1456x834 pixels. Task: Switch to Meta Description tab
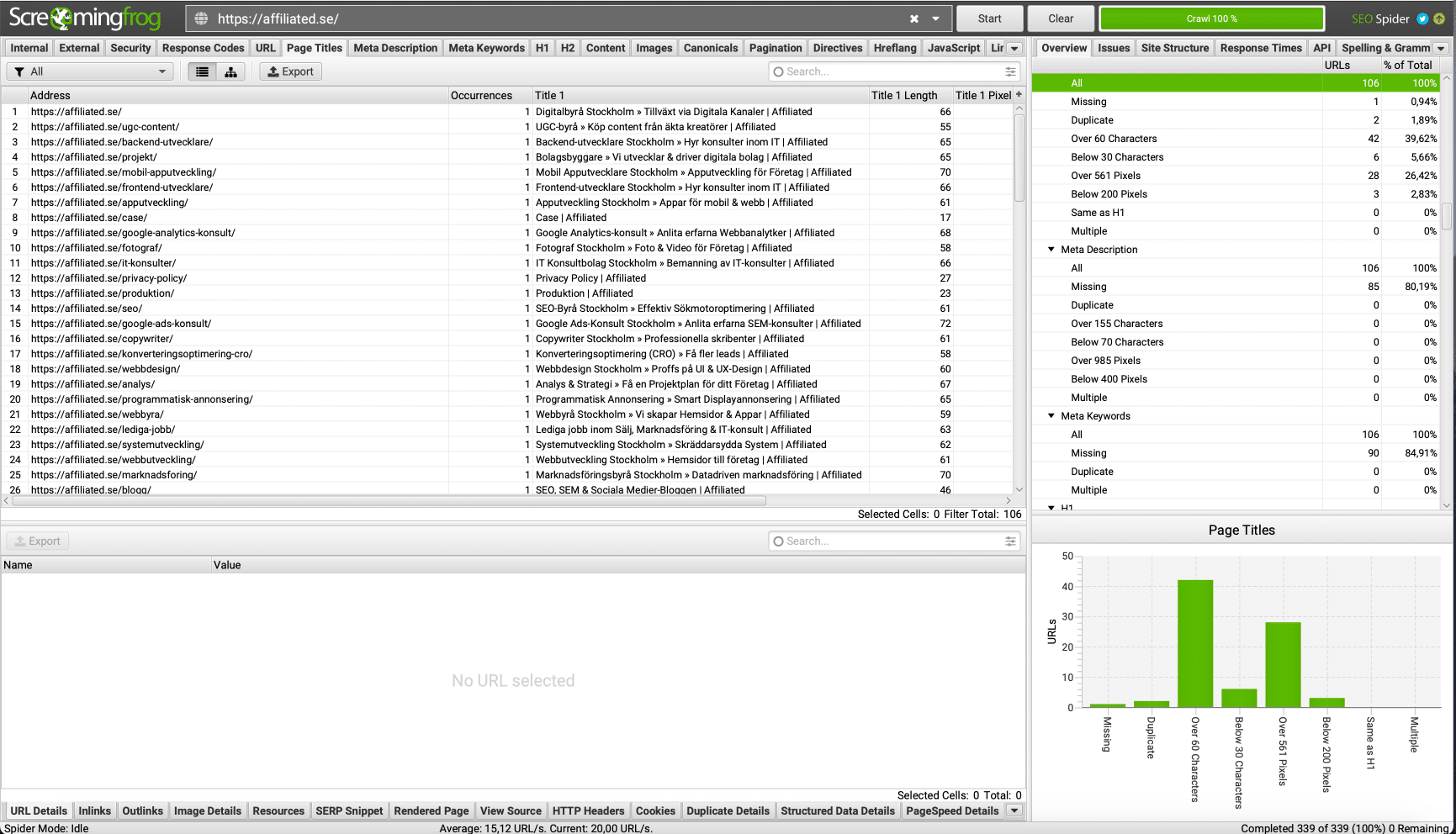tap(395, 48)
